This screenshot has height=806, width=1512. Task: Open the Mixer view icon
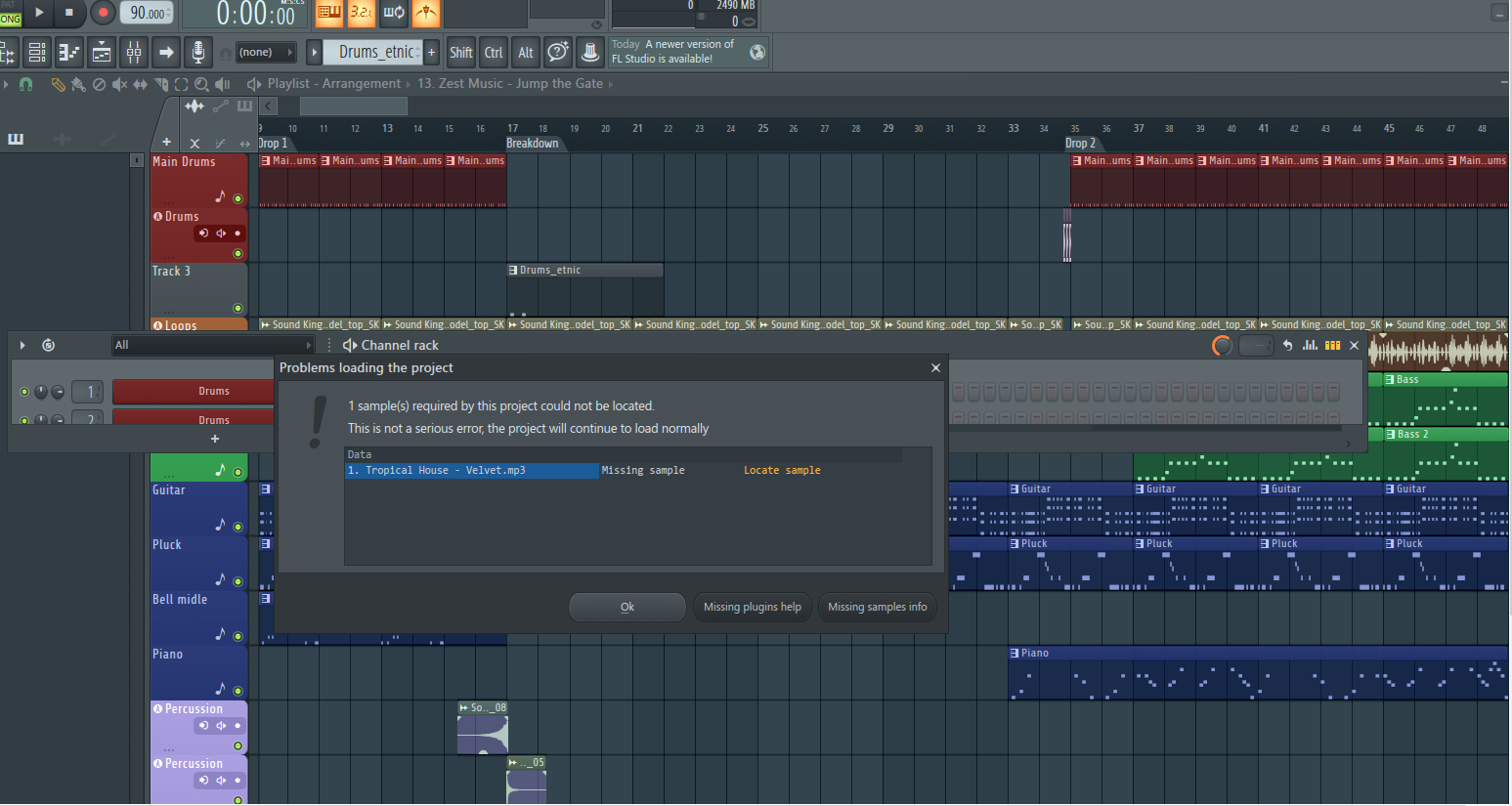pyautogui.click(x=134, y=52)
